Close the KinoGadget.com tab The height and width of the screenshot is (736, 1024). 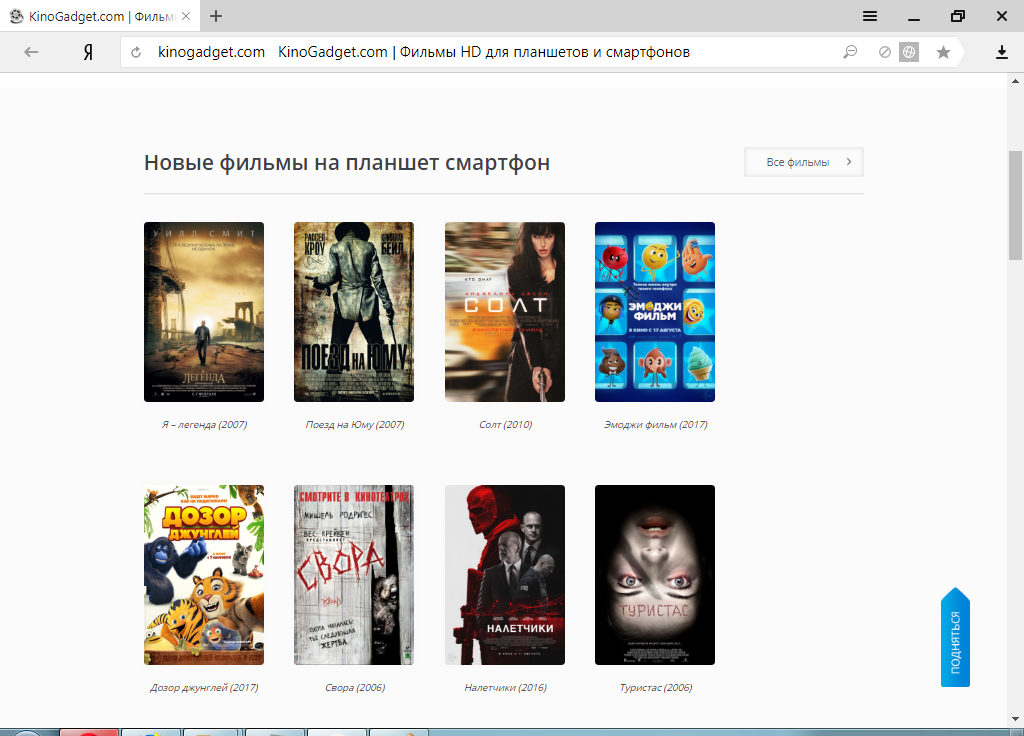(186, 16)
